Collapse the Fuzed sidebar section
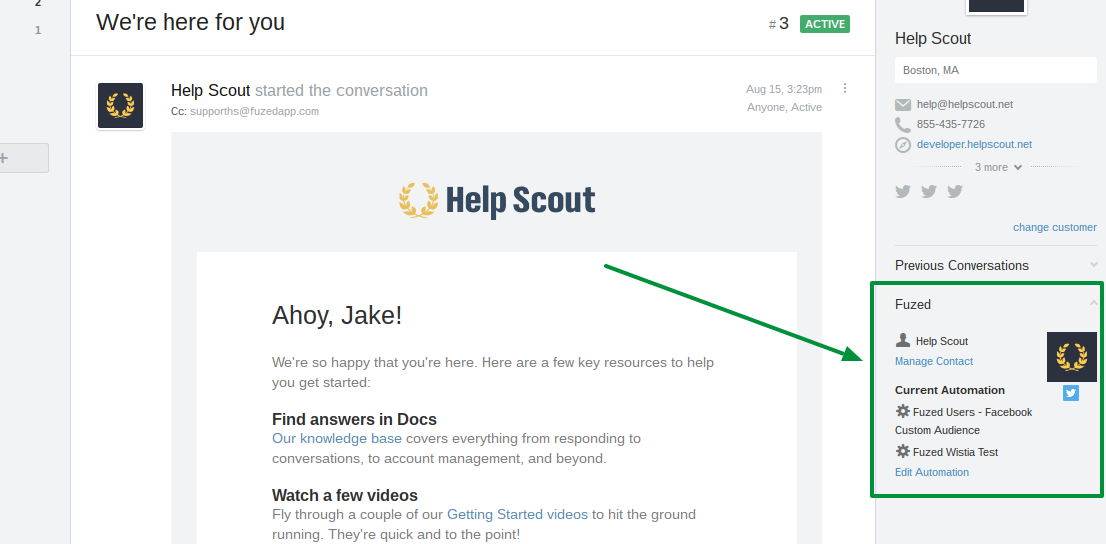The image size is (1106, 544). pyautogui.click(x=1093, y=303)
